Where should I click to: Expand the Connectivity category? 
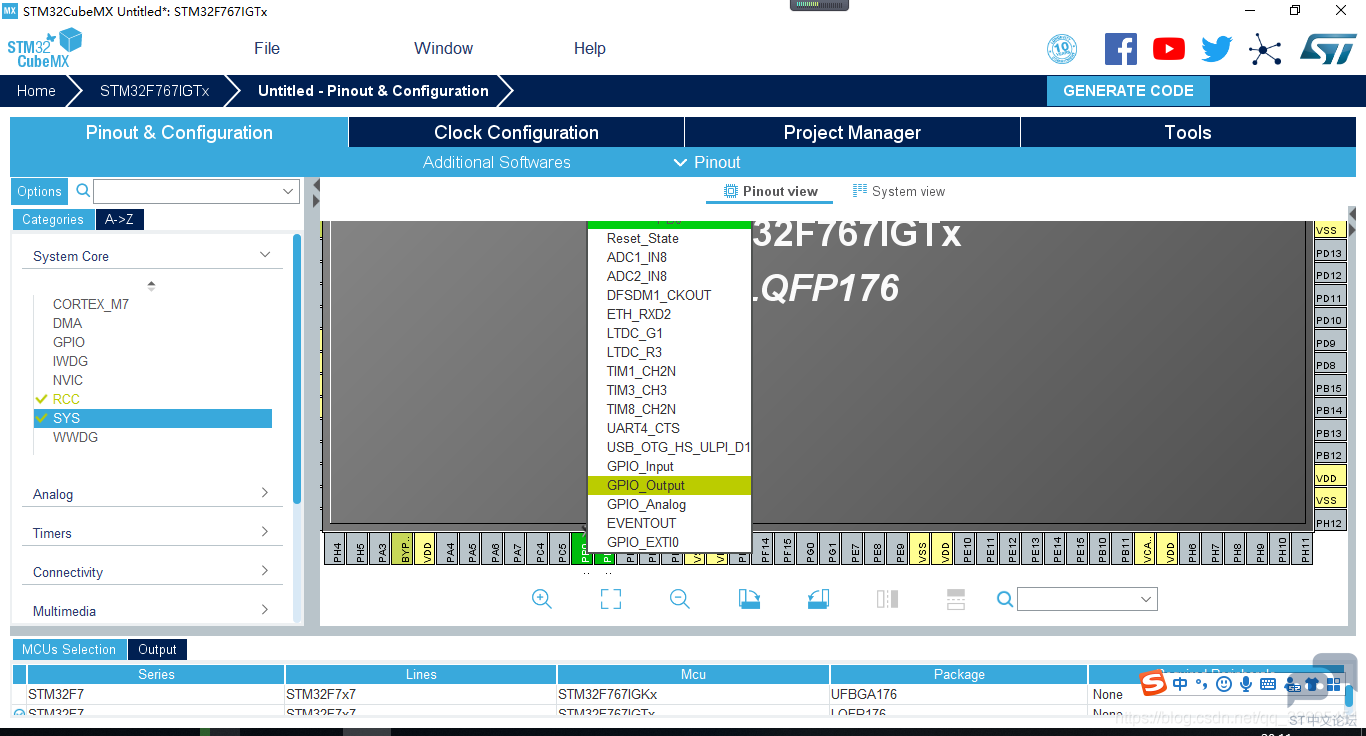(x=265, y=571)
